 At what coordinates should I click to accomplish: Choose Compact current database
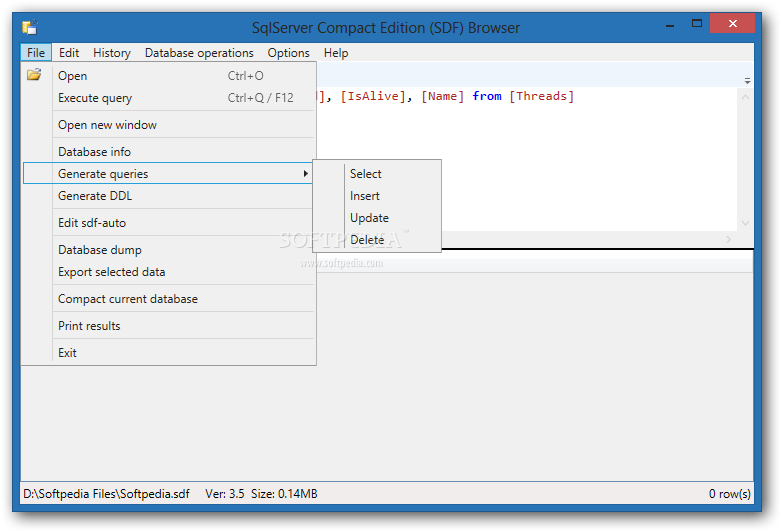click(x=169, y=299)
